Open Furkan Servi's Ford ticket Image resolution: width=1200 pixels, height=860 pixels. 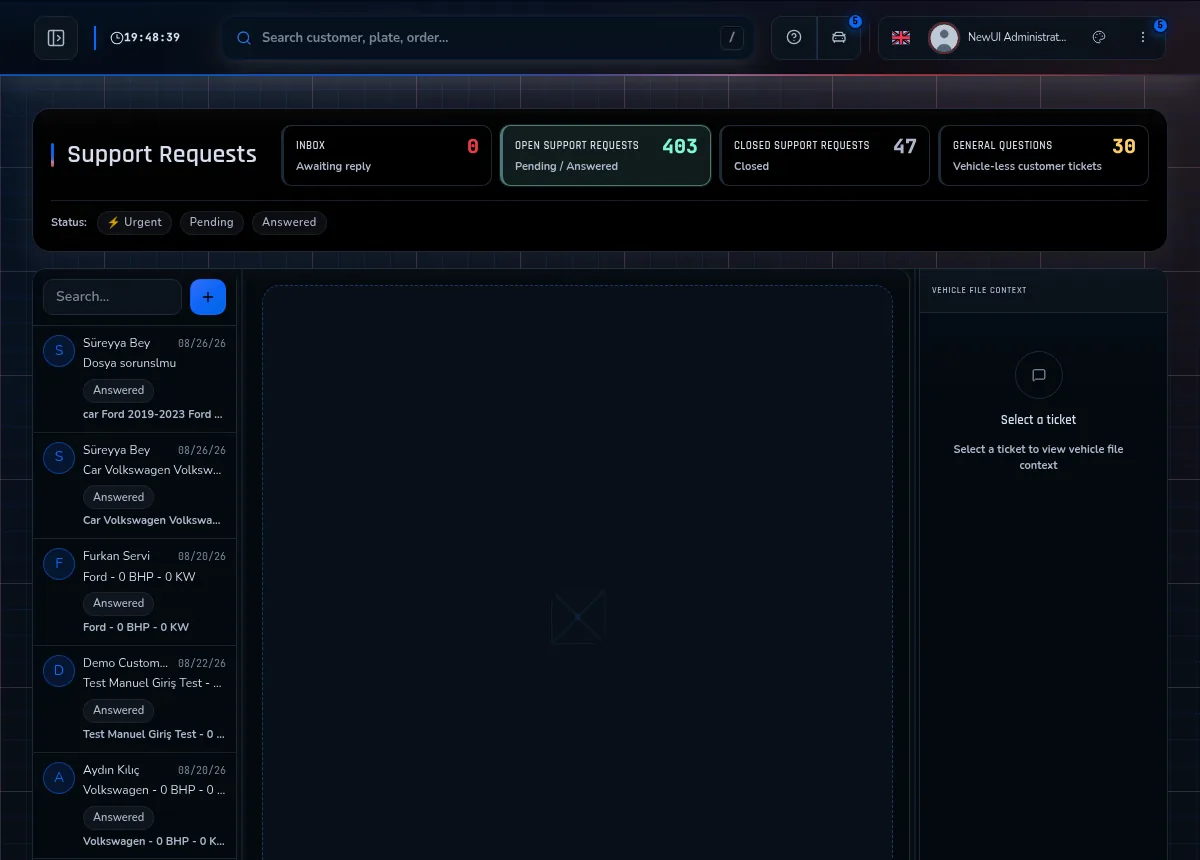tap(135, 592)
